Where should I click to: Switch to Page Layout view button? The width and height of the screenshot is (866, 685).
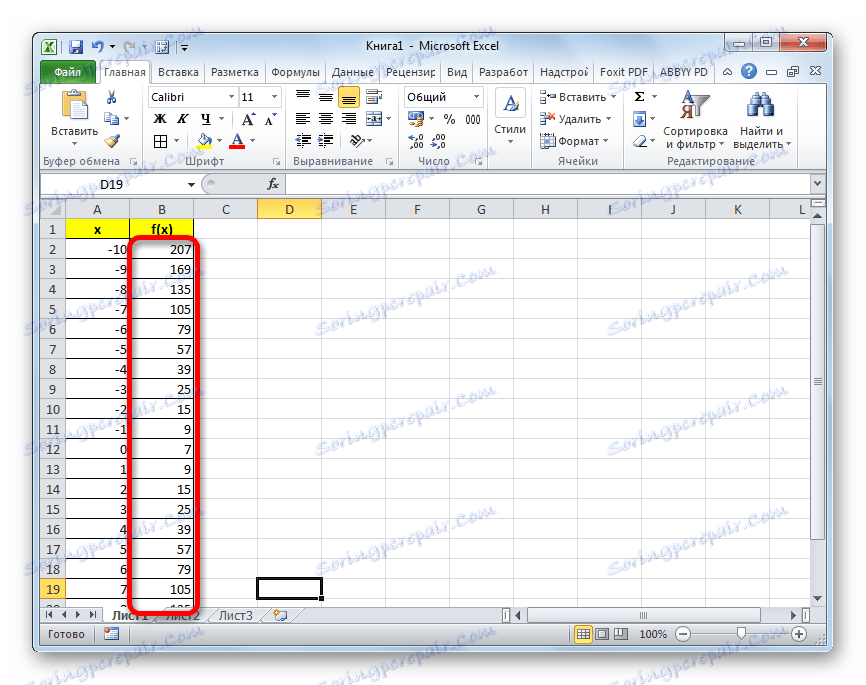(602, 634)
